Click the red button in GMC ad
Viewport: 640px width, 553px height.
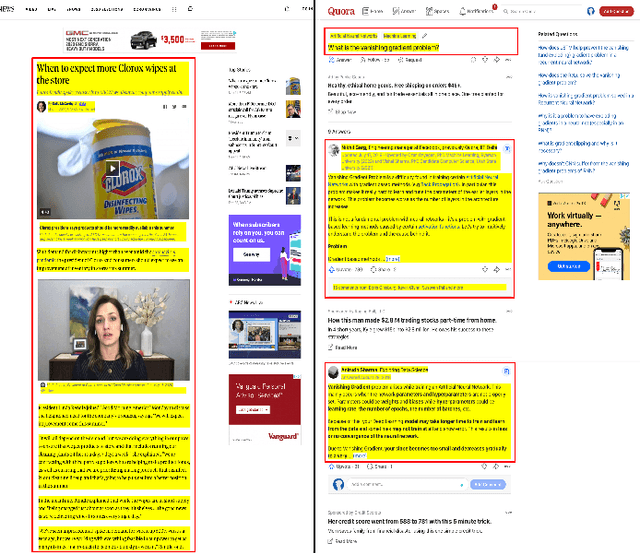click(218, 46)
